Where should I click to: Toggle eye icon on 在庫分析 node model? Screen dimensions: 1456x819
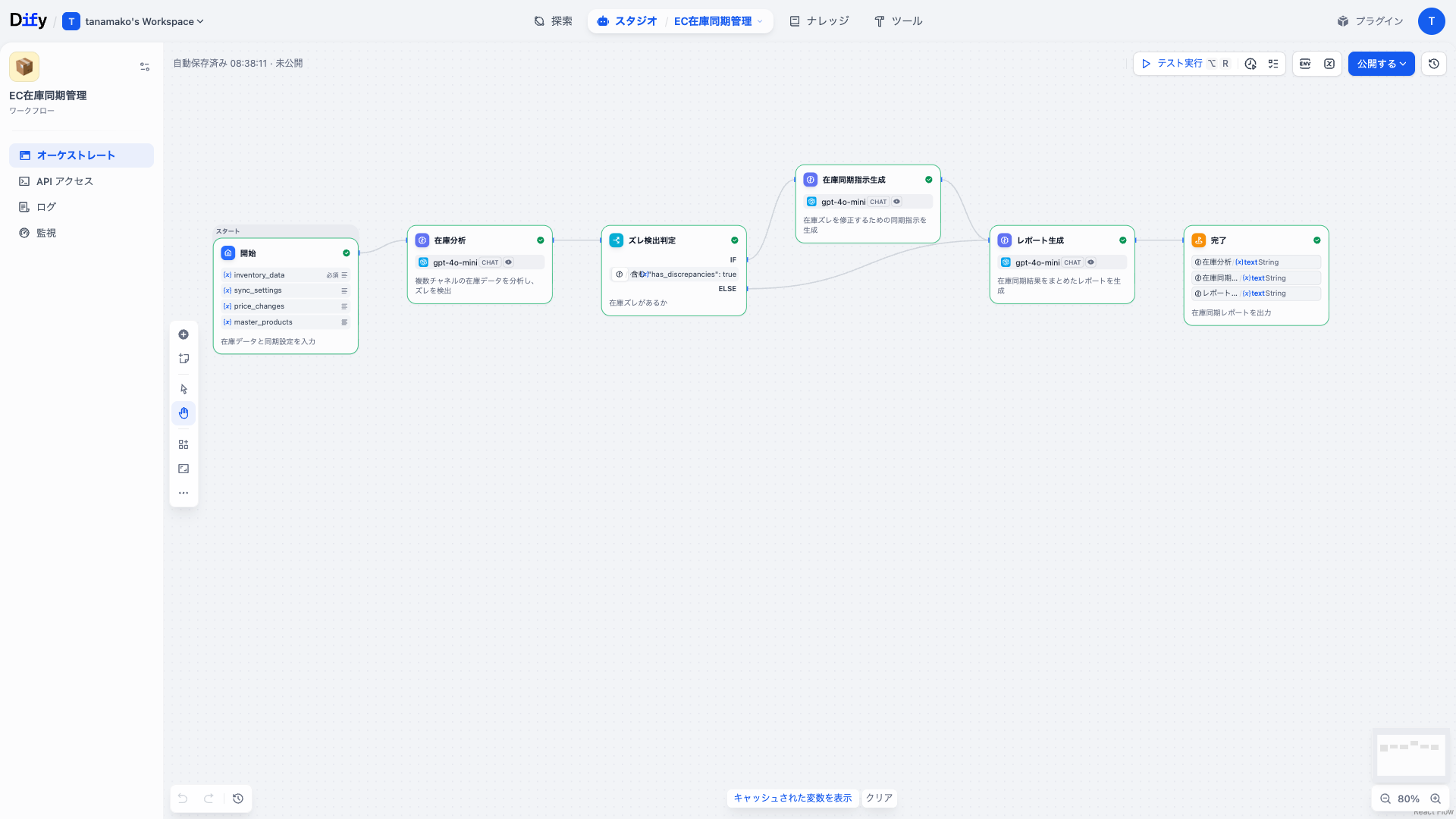[509, 262]
